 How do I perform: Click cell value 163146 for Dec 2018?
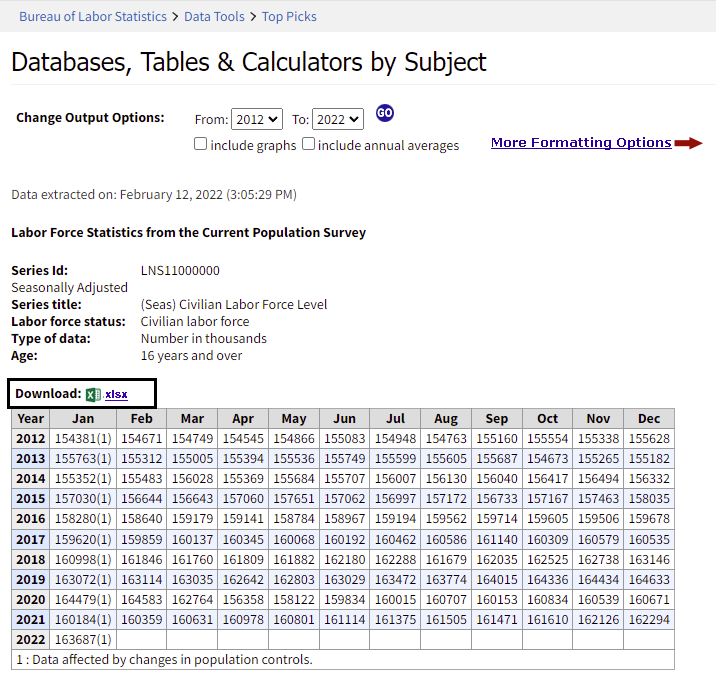[649, 560]
